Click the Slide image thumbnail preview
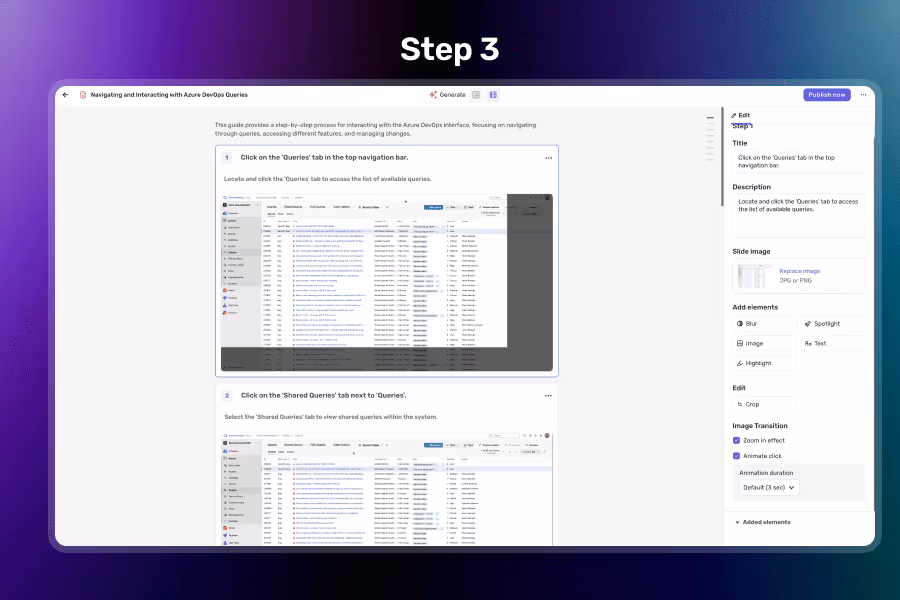The image size is (900, 600). click(x=755, y=276)
